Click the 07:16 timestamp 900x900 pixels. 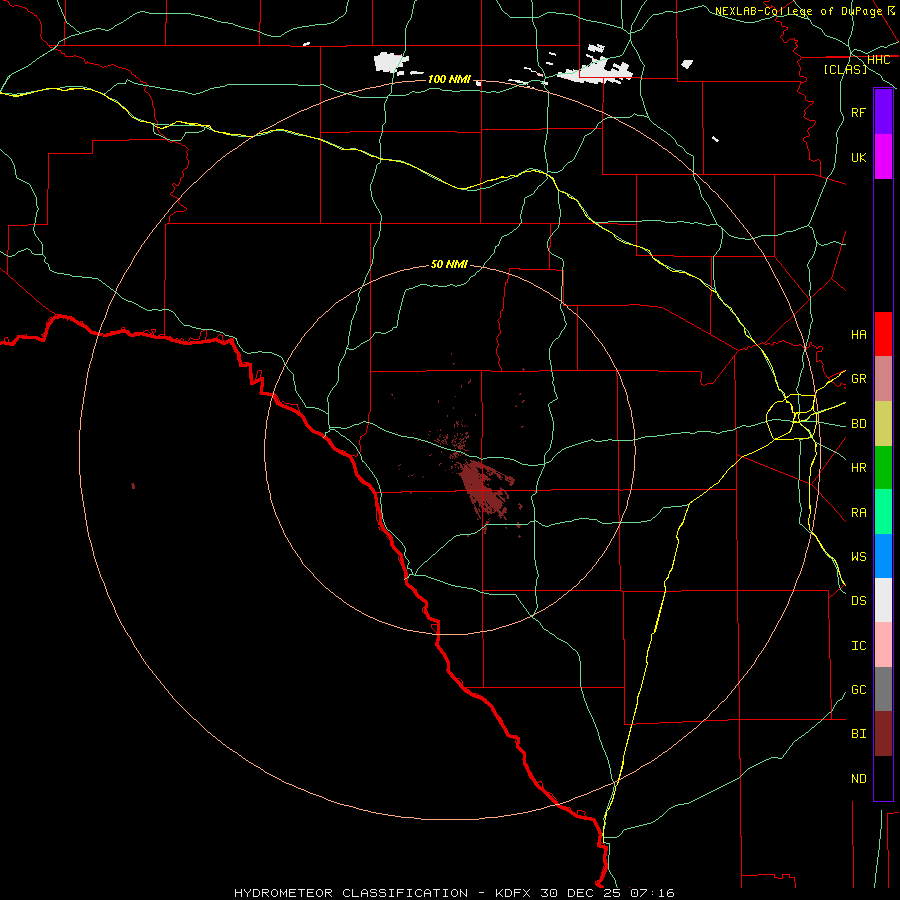652,893
